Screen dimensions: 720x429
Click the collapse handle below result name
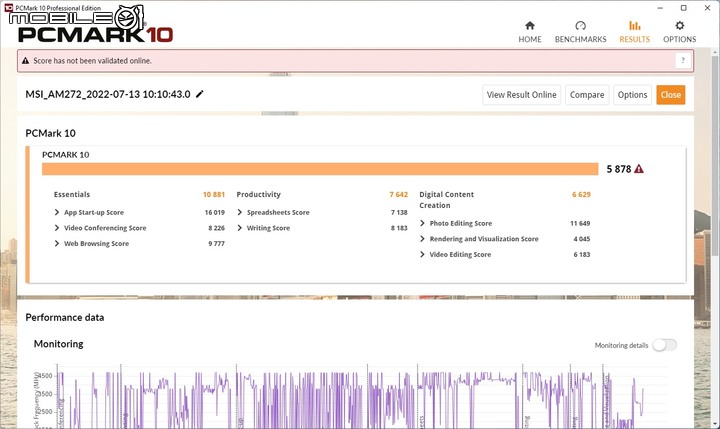[x=280, y=113]
